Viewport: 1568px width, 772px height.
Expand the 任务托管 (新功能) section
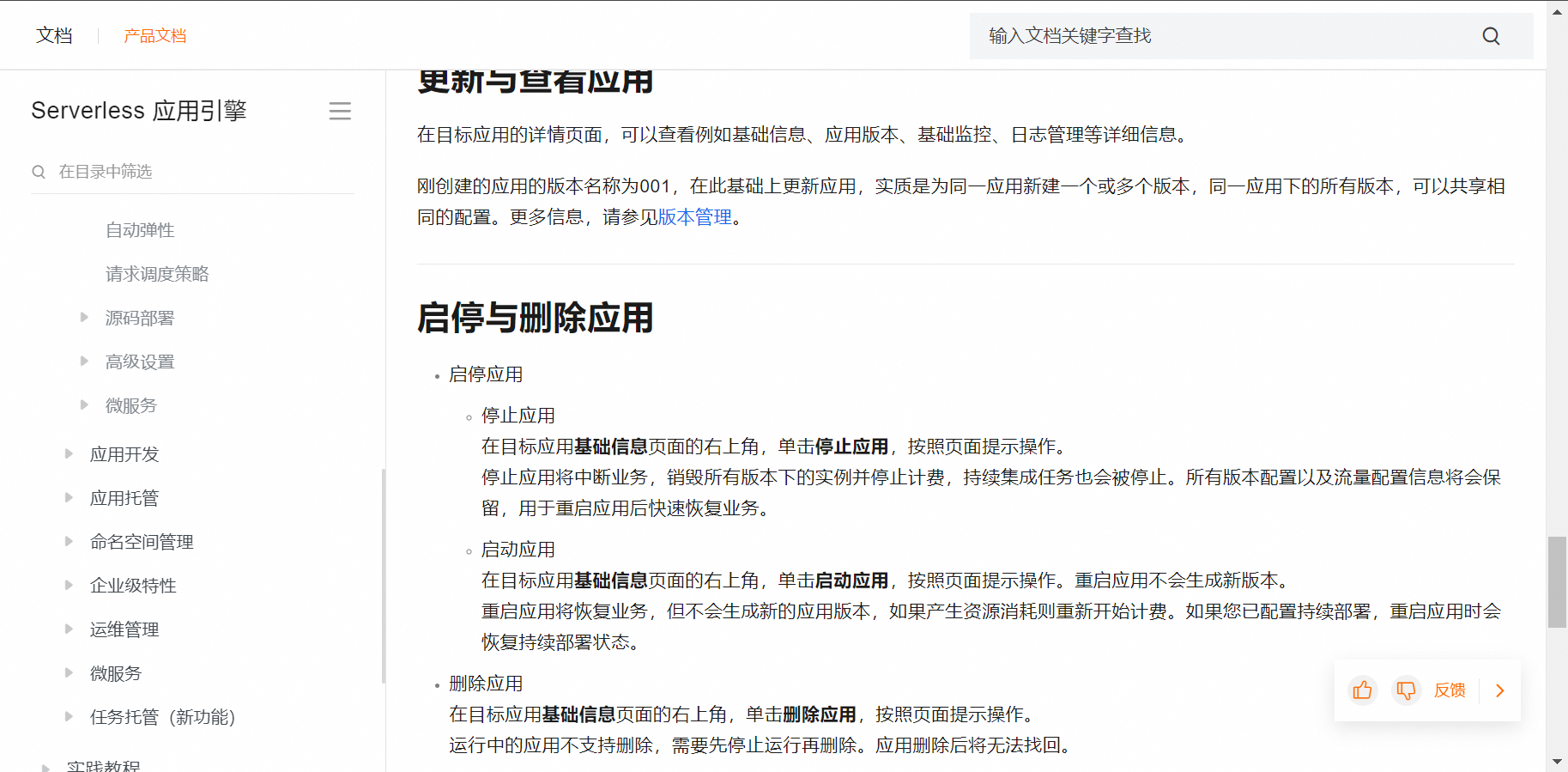point(69,717)
